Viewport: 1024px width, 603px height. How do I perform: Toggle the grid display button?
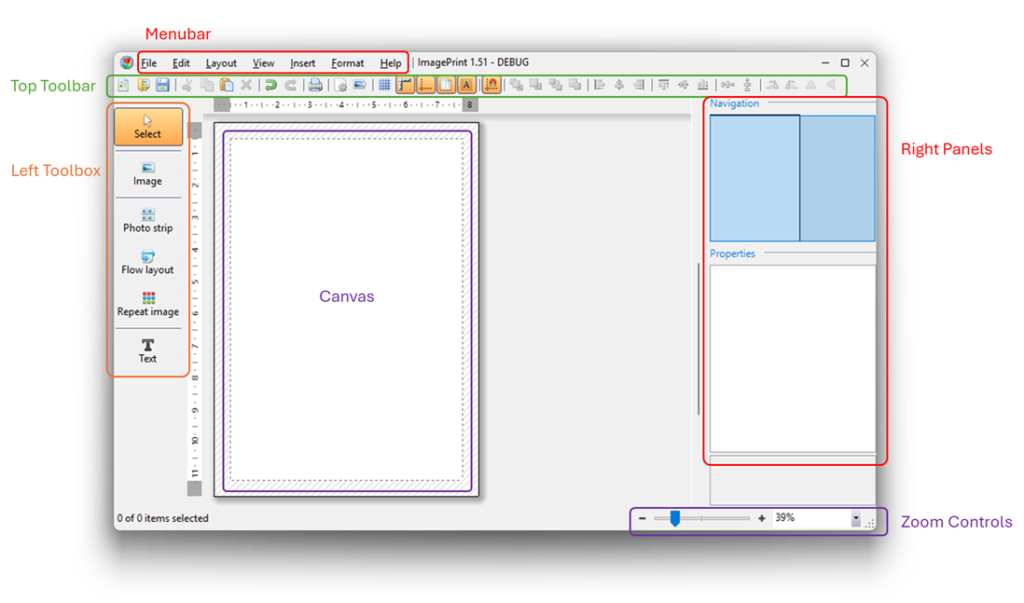pyautogui.click(x=384, y=85)
